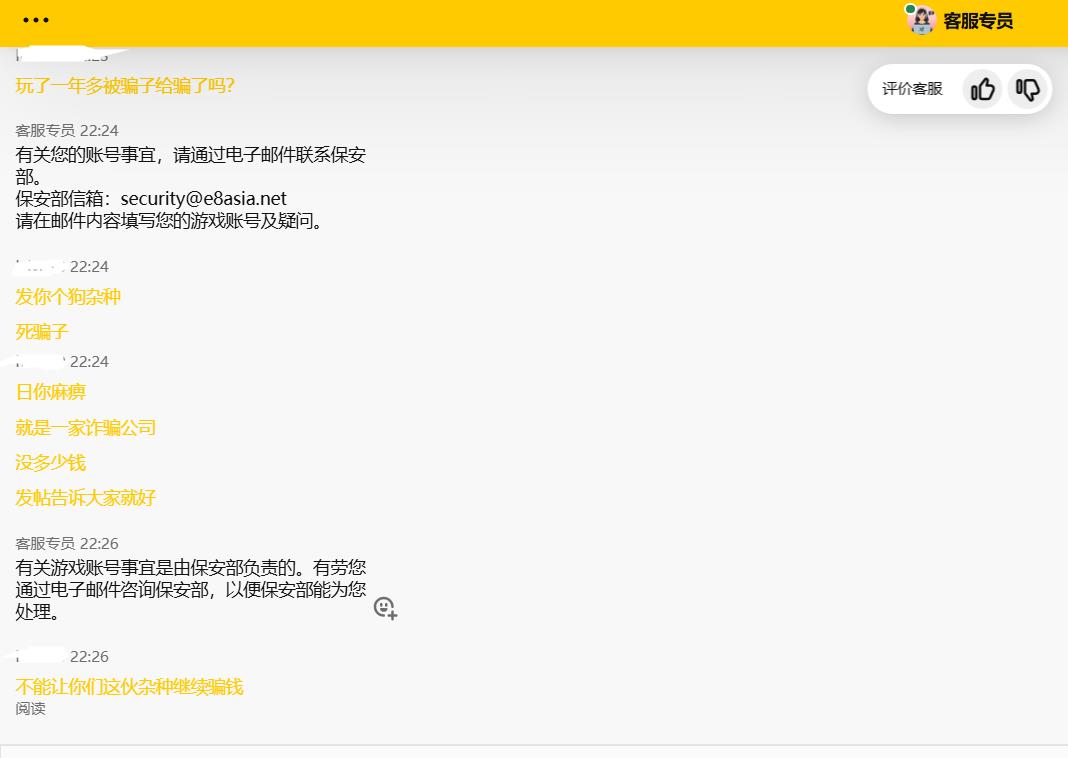1068x758 pixels.
Task: Open the three-dot options menu
Action: click(x=36, y=20)
